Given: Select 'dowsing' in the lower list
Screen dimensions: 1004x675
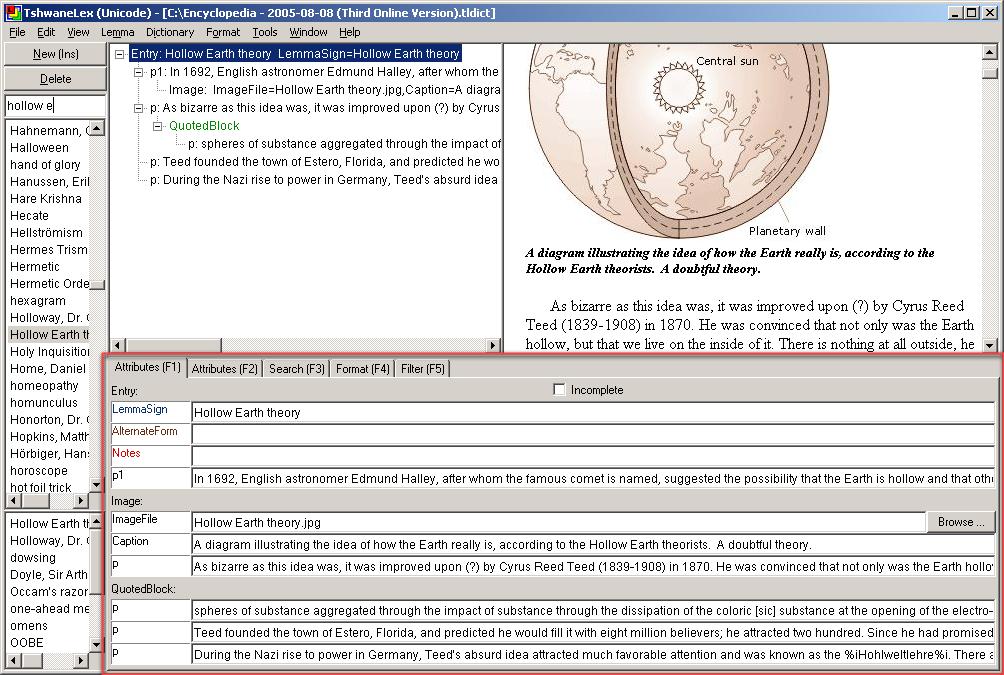Looking at the screenshot, I should (33, 558).
